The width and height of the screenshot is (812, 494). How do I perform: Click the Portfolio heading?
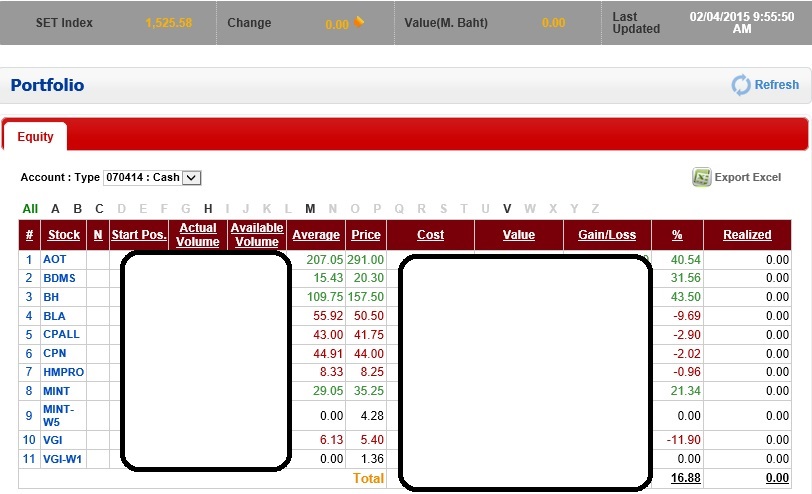click(47, 85)
